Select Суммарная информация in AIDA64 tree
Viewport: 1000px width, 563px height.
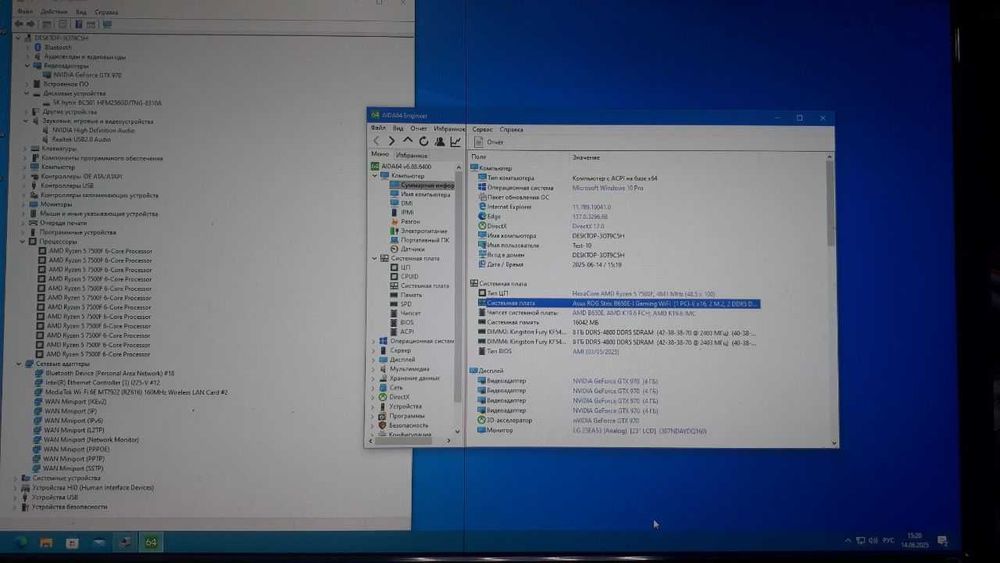[422, 185]
